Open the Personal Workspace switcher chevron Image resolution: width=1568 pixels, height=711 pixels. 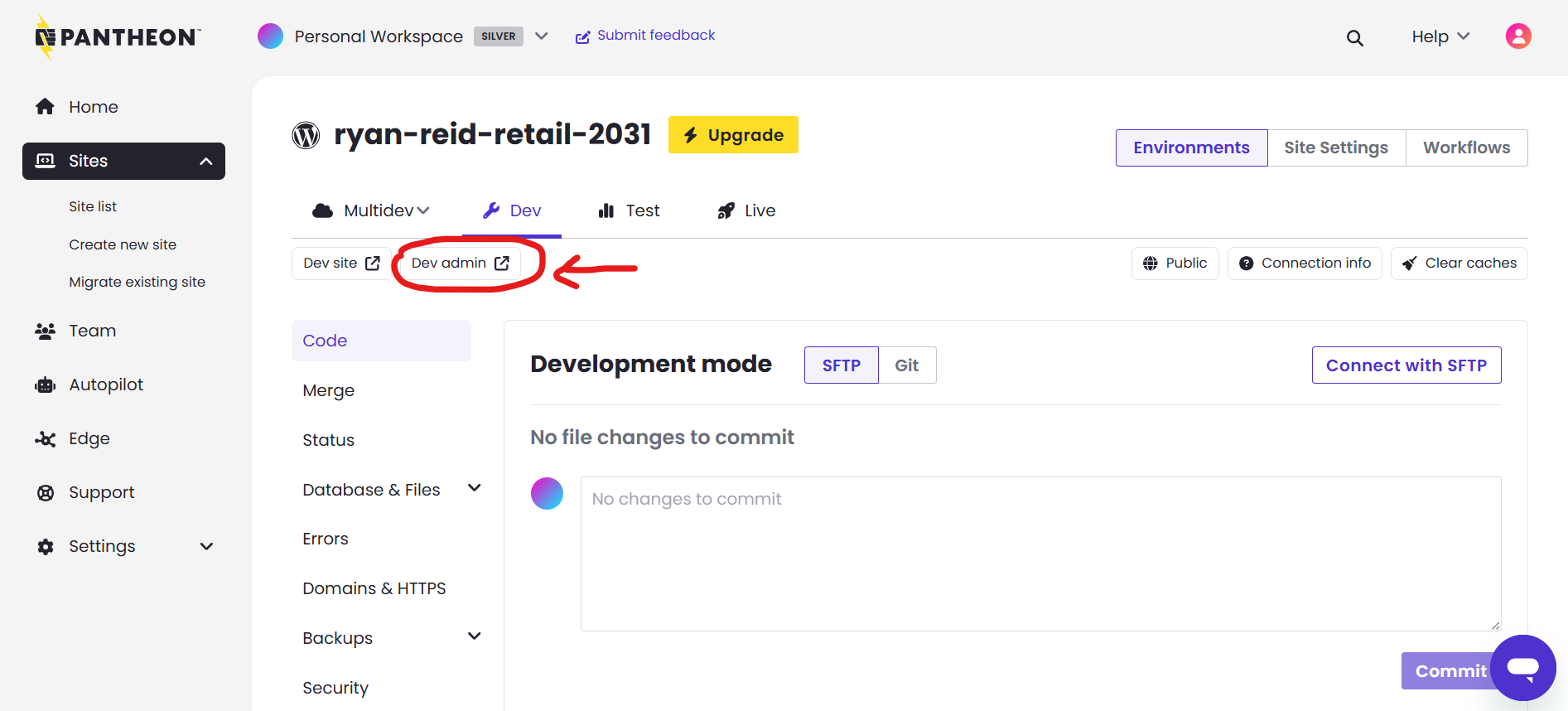coord(542,36)
